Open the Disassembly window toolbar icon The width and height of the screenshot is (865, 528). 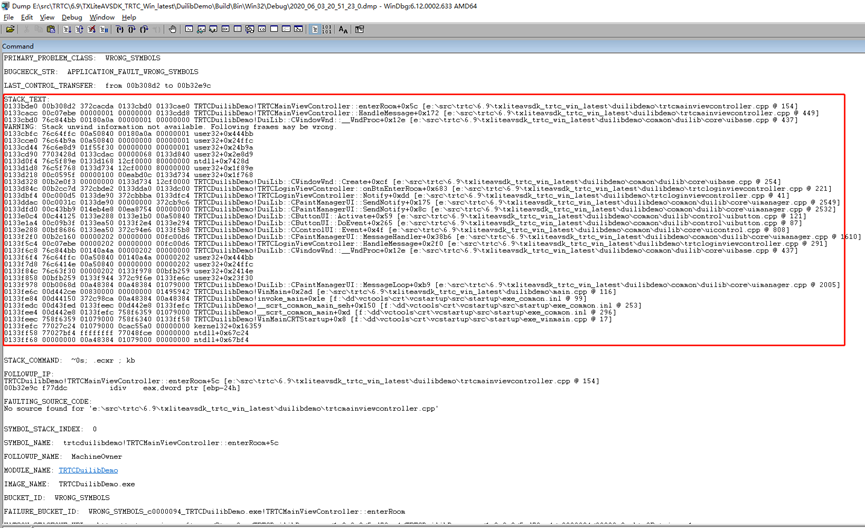tap(261, 29)
